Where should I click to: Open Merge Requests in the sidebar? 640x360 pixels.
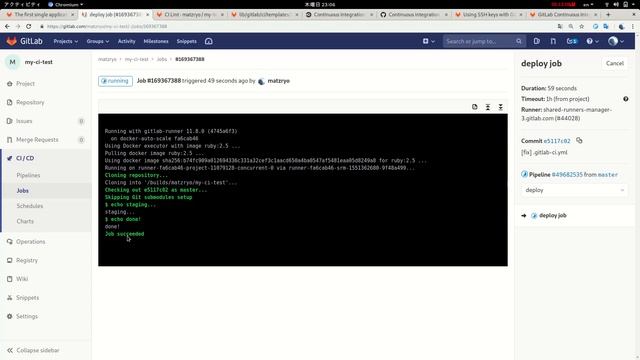coord(37,140)
